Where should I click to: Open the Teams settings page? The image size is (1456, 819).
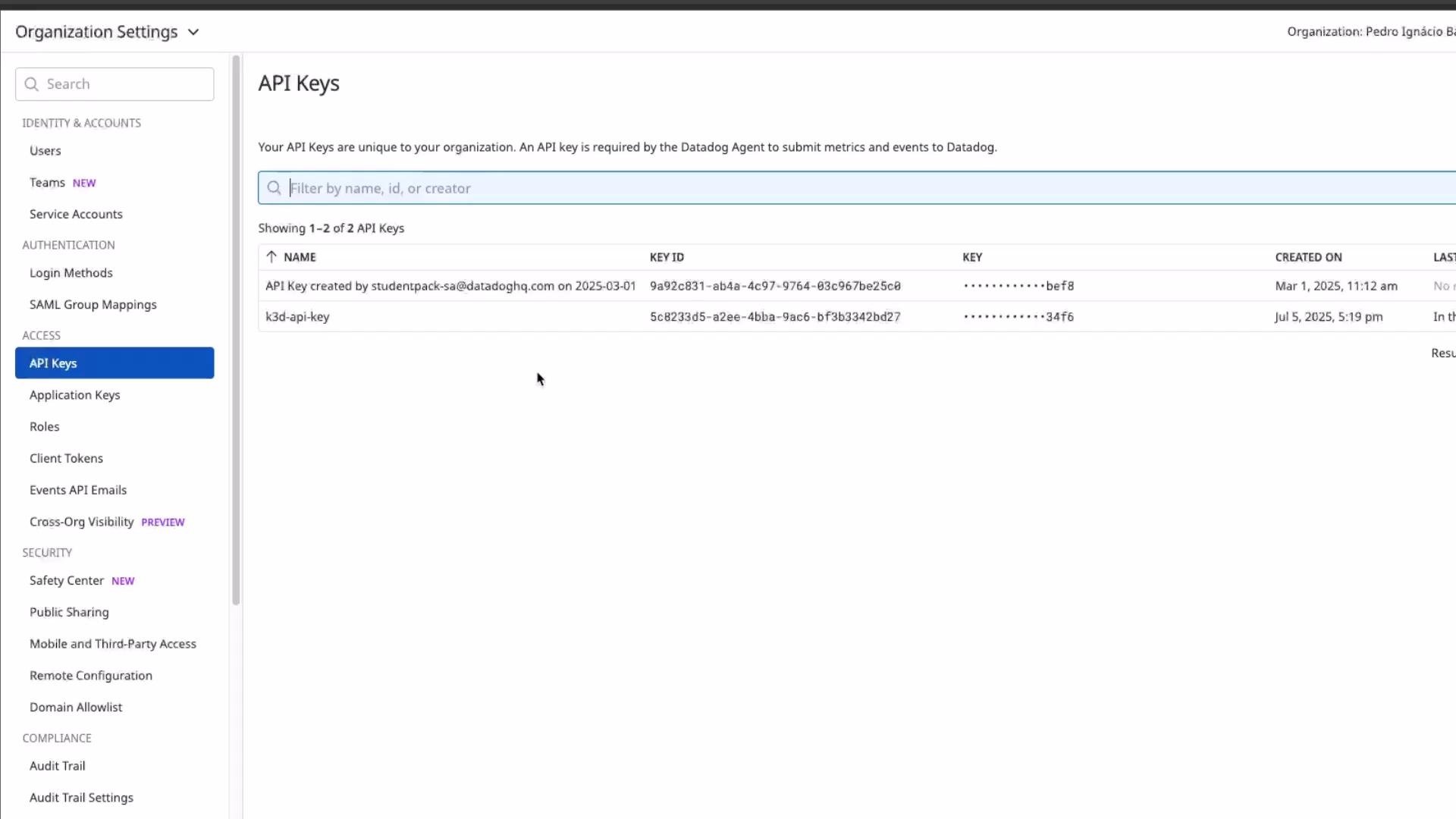pyautogui.click(x=47, y=183)
